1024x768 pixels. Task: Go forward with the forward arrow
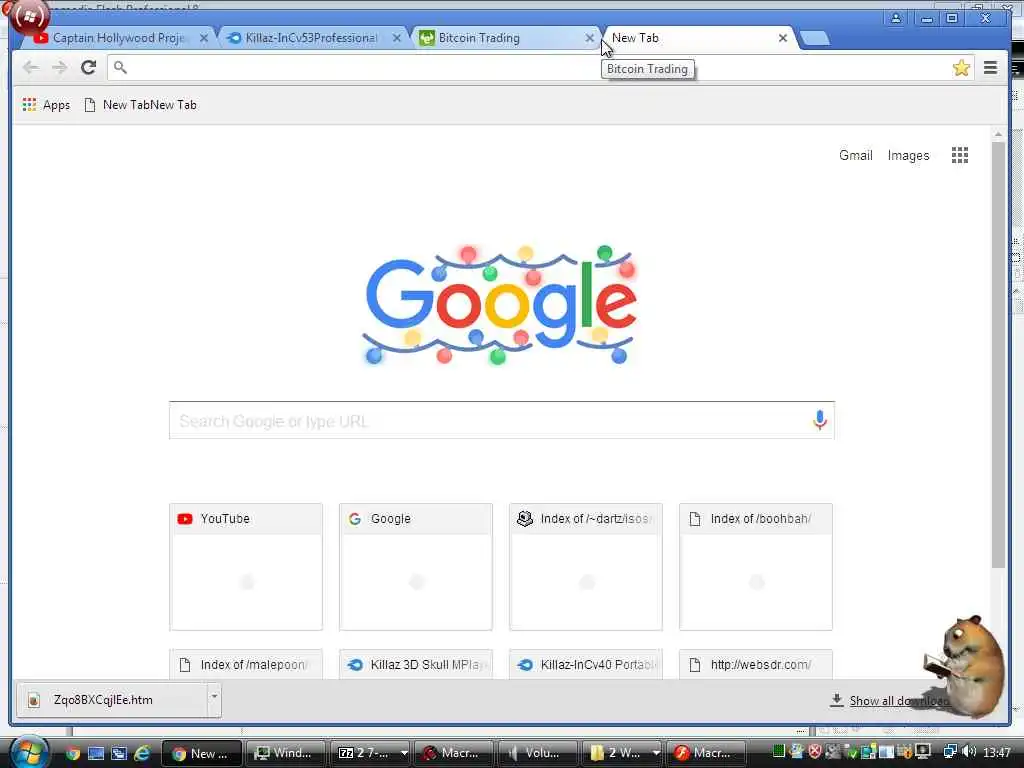pos(59,67)
